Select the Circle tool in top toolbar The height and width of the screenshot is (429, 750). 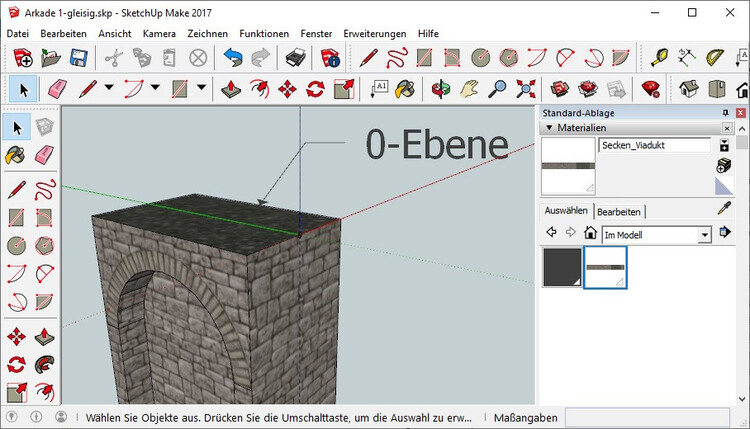tap(480, 58)
